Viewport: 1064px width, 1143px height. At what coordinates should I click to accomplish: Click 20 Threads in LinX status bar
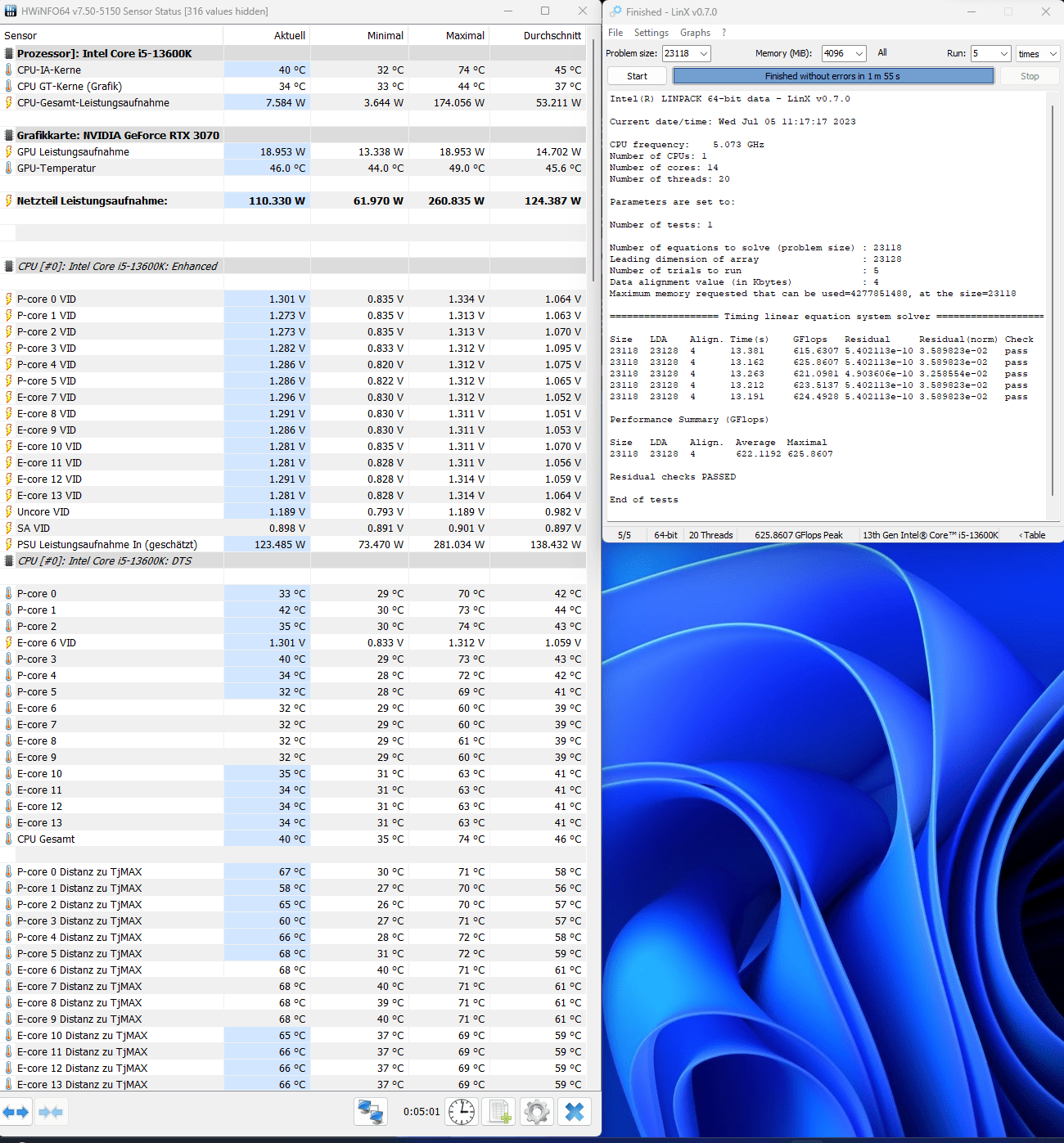point(710,535)
